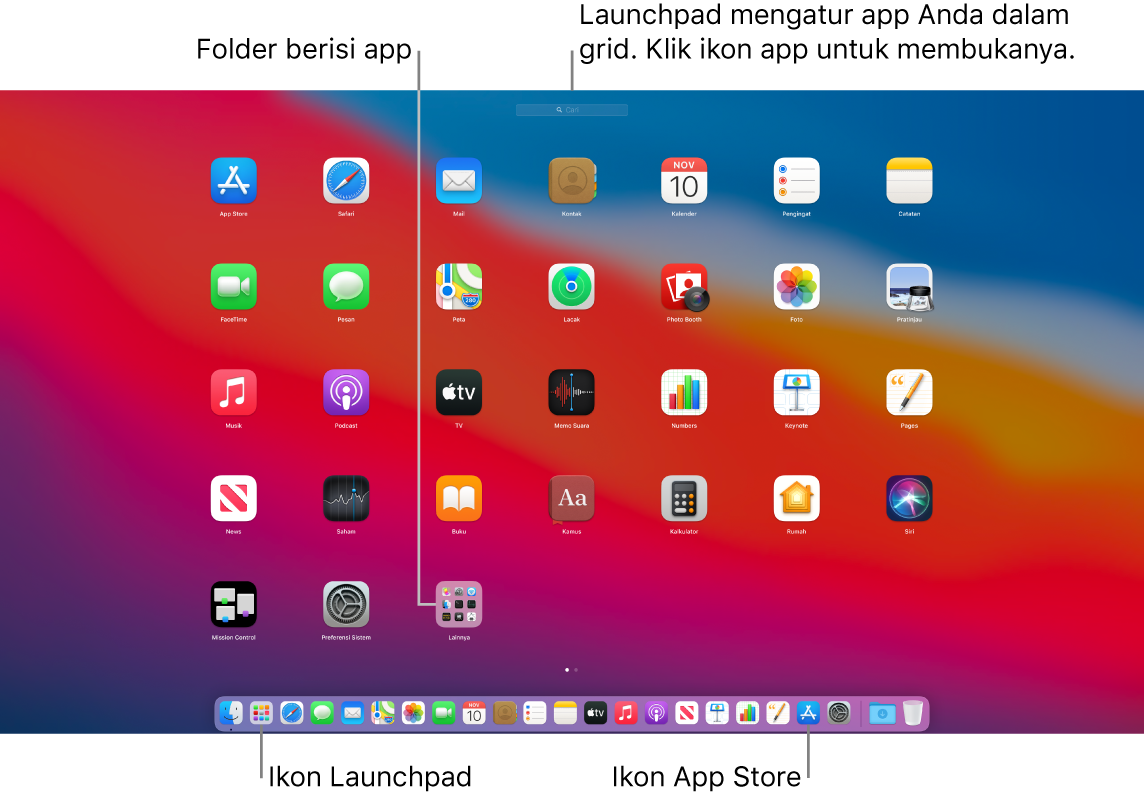This screenshot has height=798, width=1144.
Task: Open Numbers from the Dock
Action: [747, 713]
